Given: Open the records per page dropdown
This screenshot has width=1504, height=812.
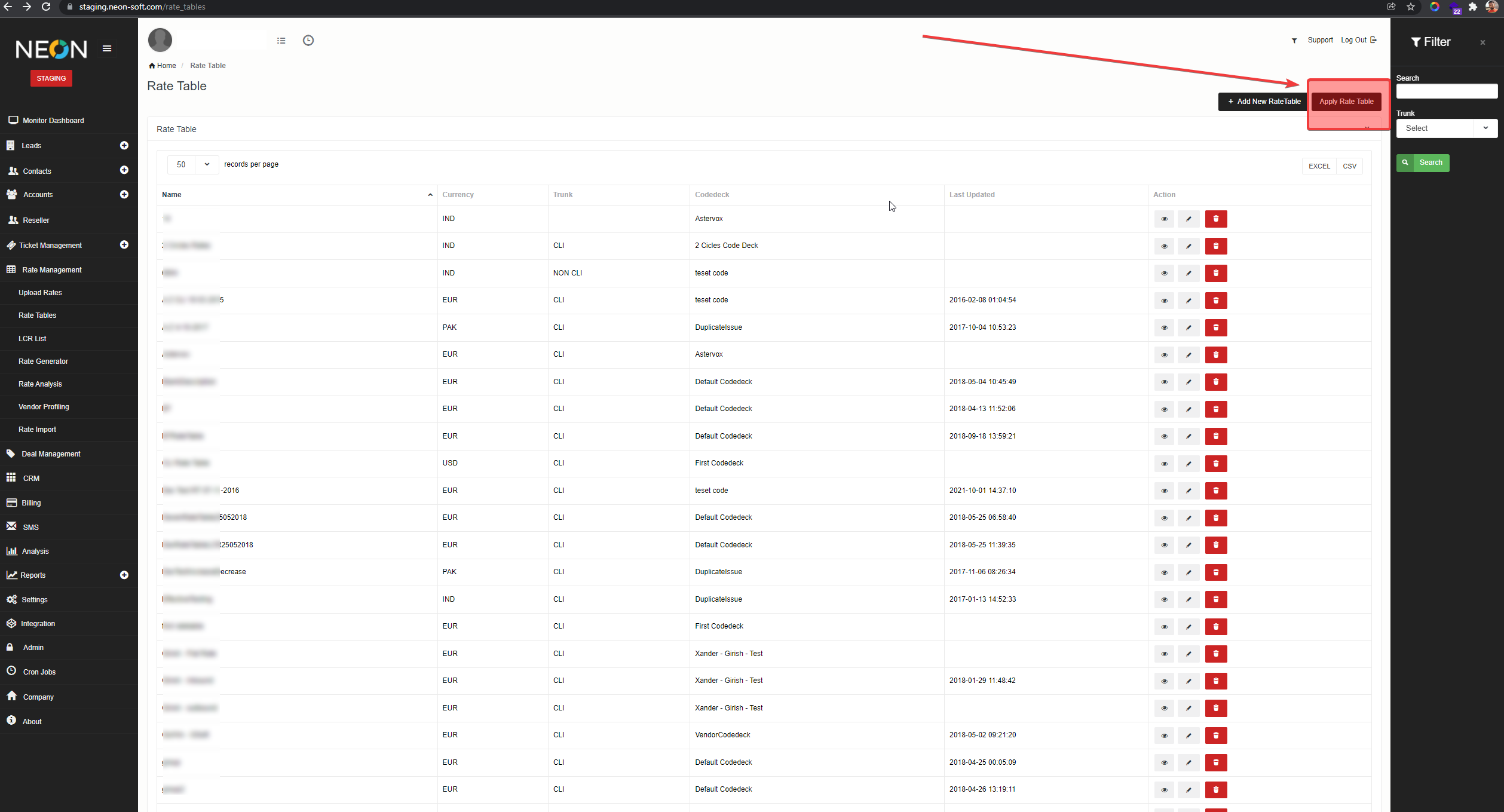Looking at the screenshot, I should 193,165.
